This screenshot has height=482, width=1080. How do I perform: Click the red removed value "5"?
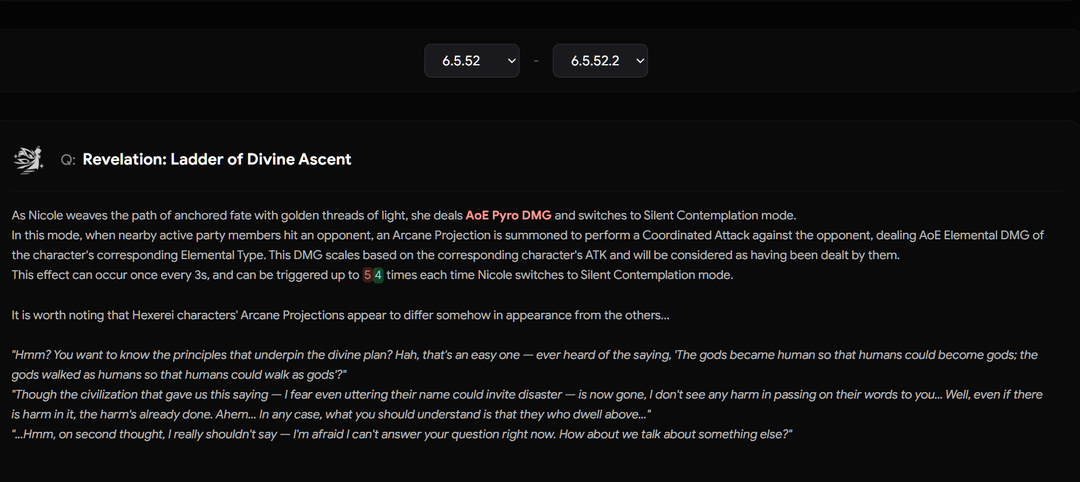click(x=367, y=275)
